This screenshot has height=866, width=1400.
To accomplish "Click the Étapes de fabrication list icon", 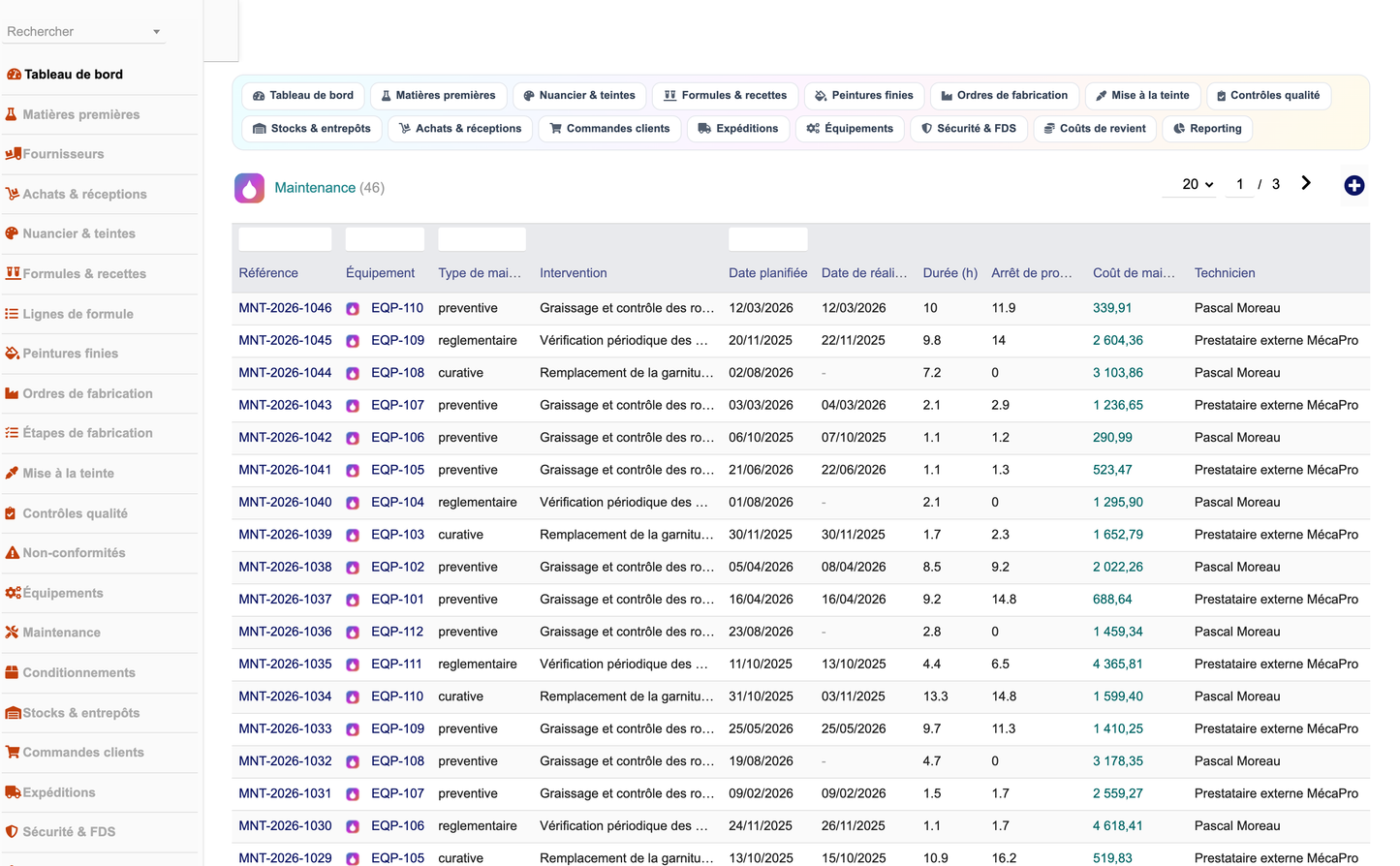I will [x=12, y=433].
